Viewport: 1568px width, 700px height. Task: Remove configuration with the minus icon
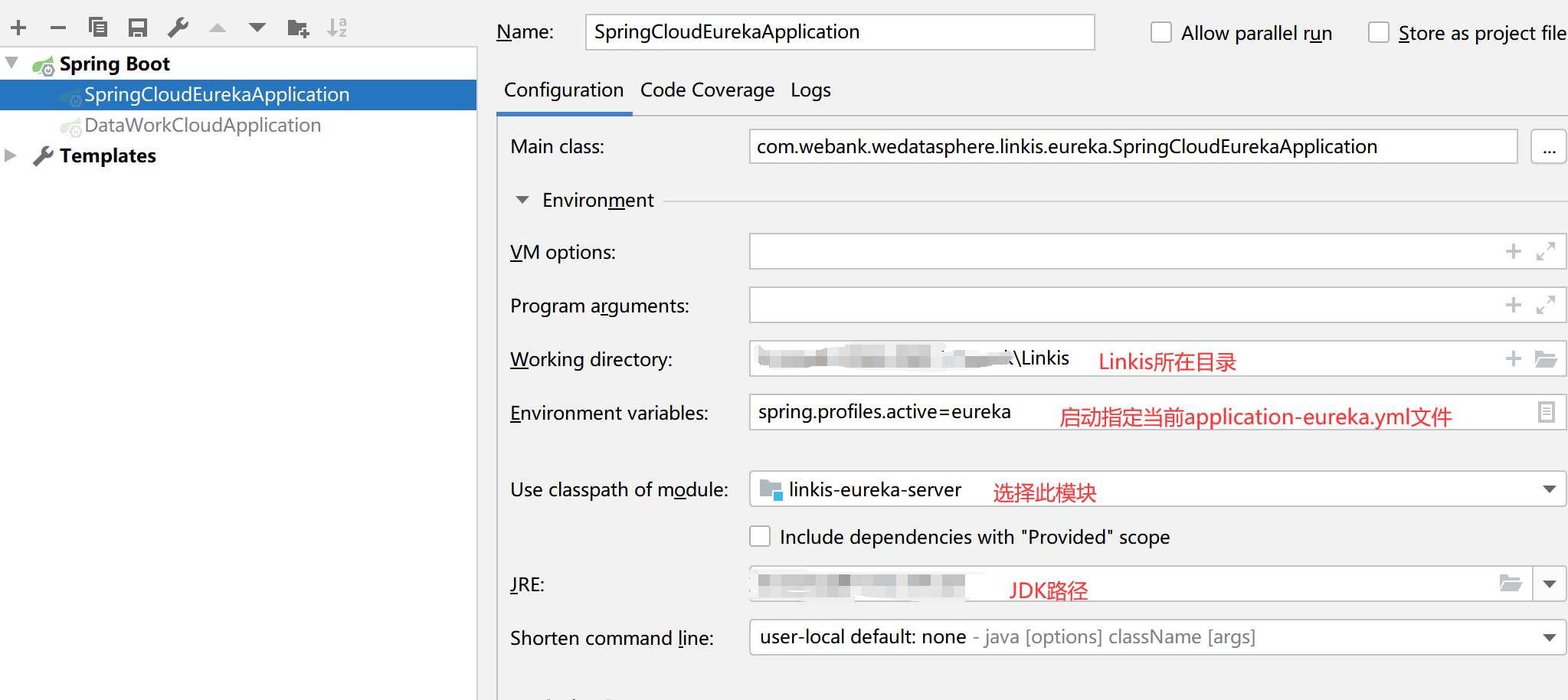pyautogui.click(x=58, y=28)
